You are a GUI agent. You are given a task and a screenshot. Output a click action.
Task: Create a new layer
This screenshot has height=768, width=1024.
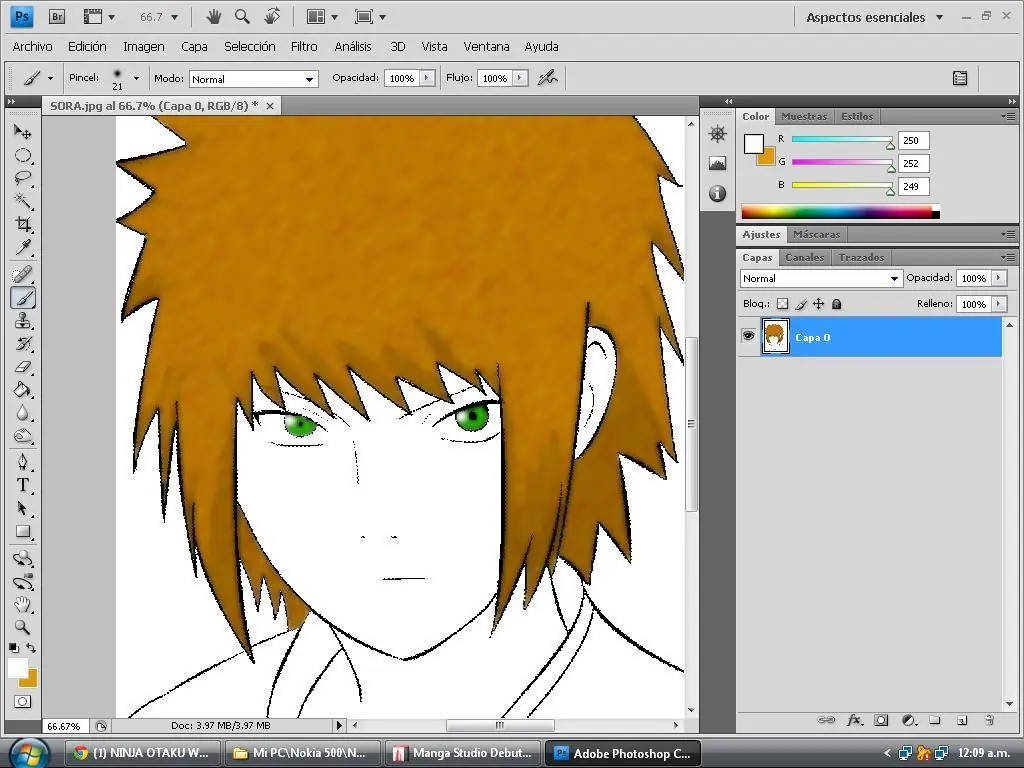[x=962, y=720]
